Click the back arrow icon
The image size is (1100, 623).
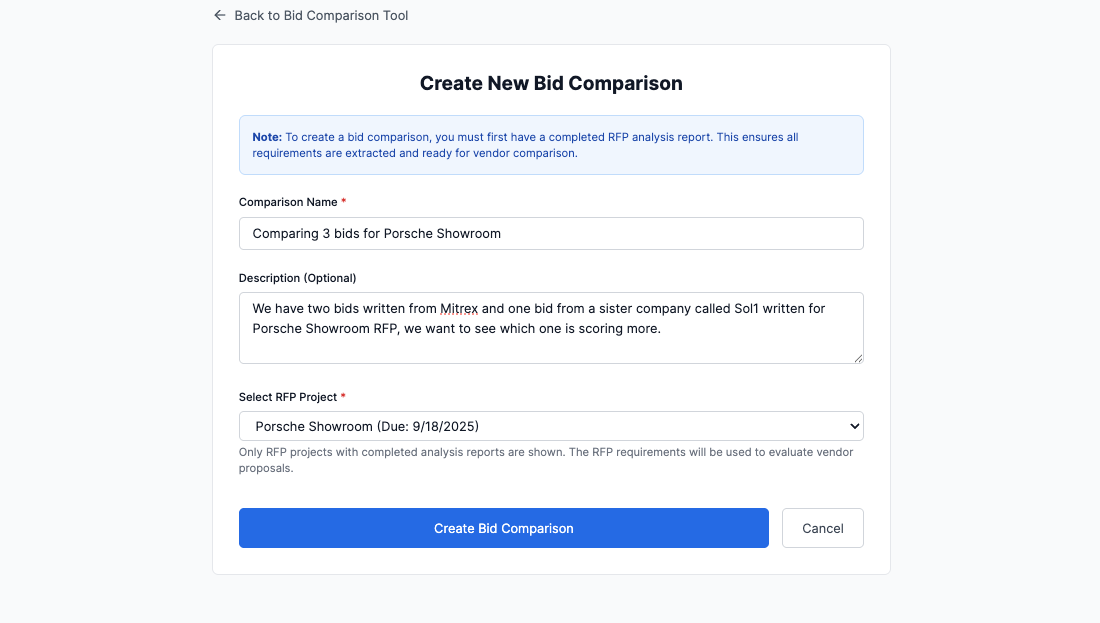[220, 16]
